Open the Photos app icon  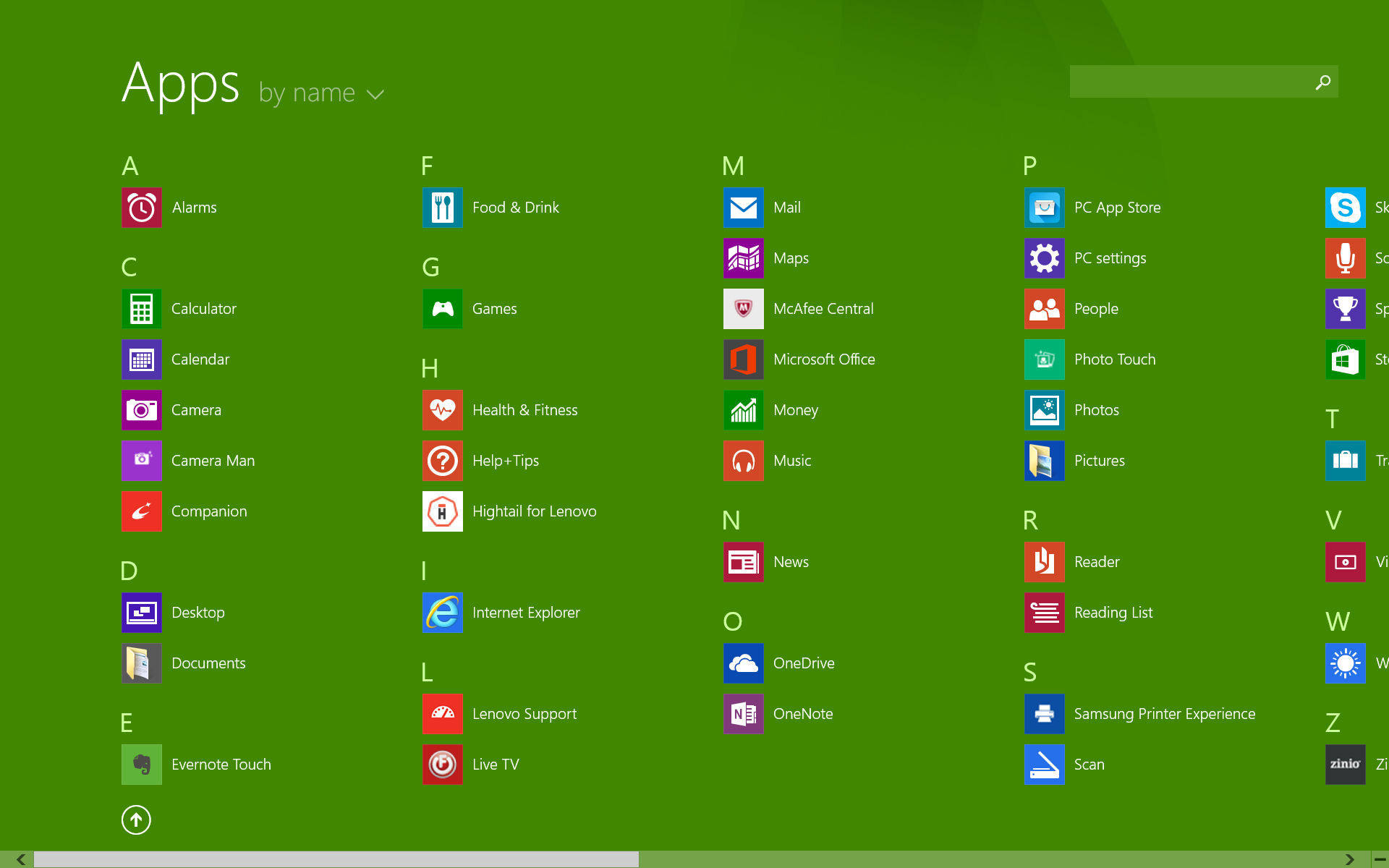tap(1044, 410)
